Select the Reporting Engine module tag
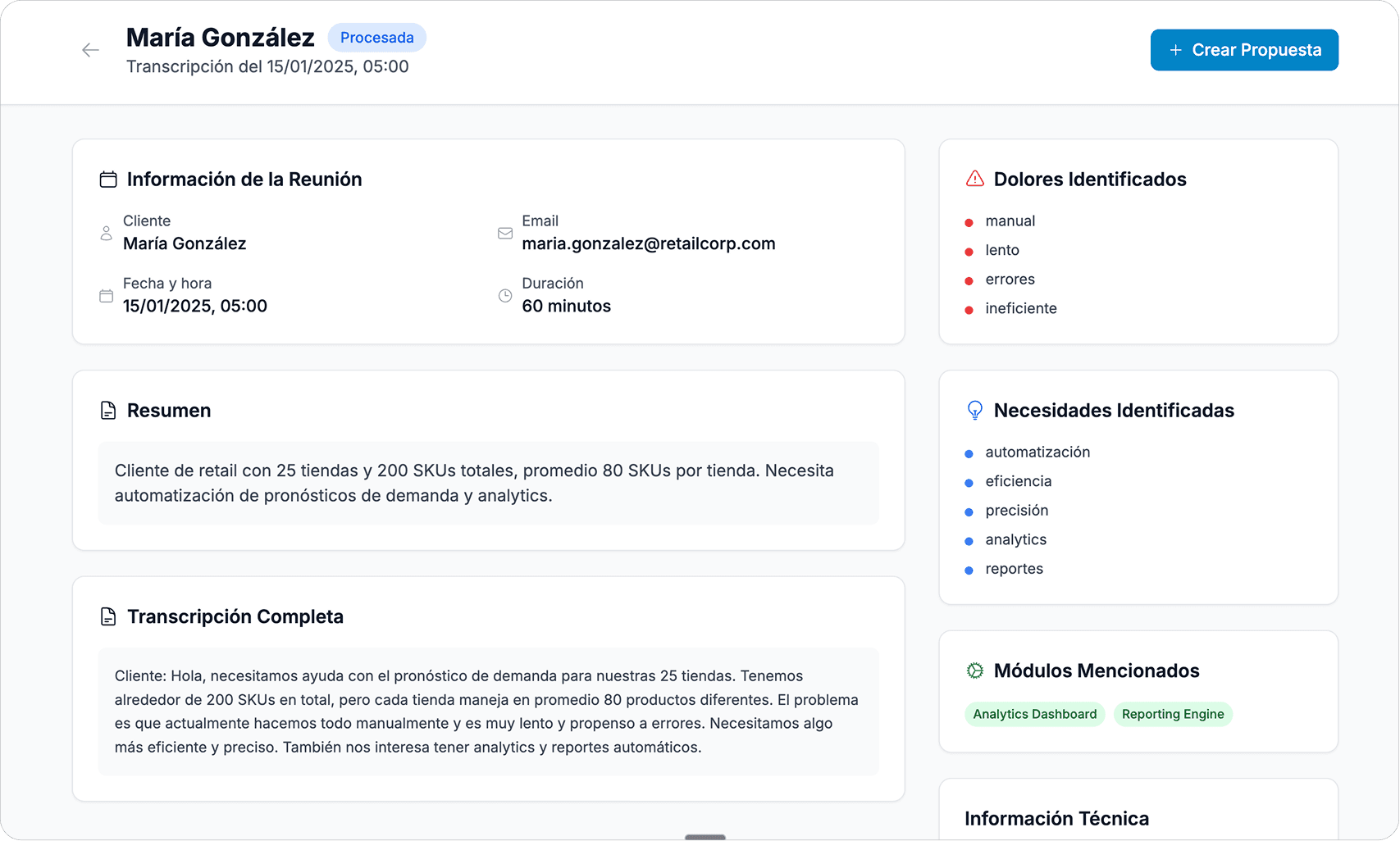This screenshot has width=1400, height=841. (x=1173, y=714)
